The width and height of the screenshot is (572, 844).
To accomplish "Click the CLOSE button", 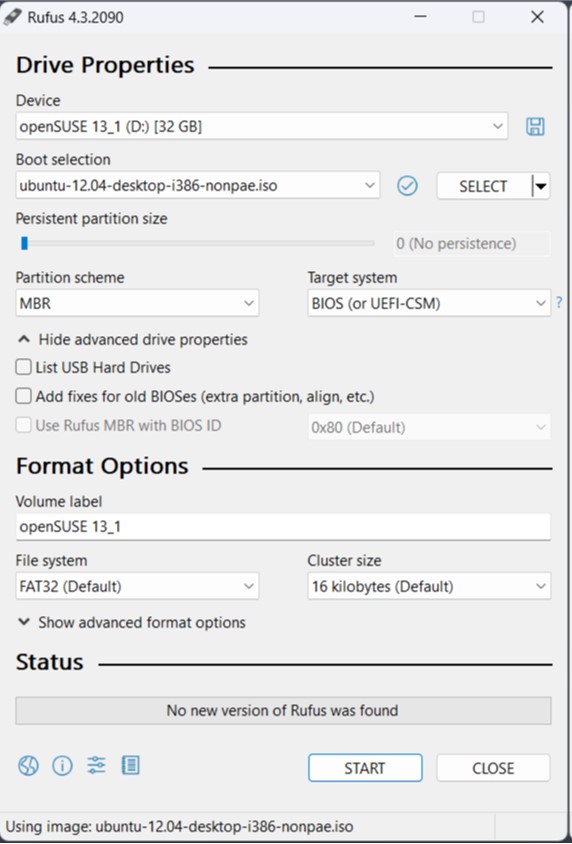I will [x=493, y=768].
